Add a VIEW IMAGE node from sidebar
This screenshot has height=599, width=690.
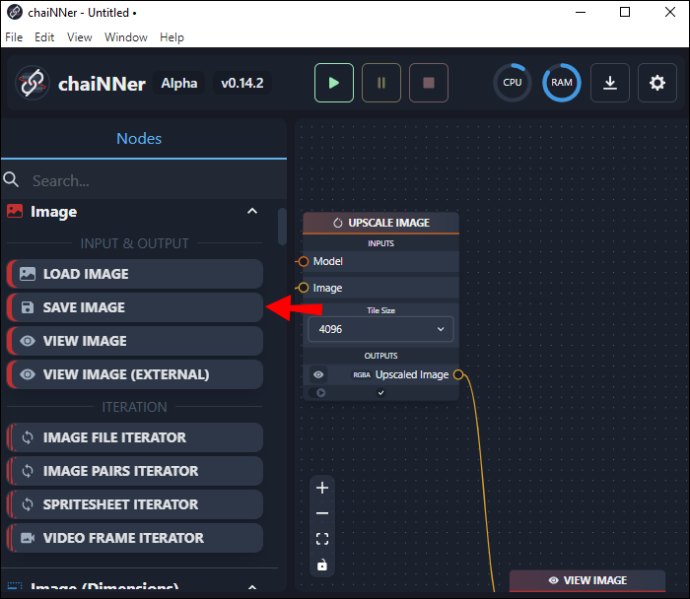(135, 341)
